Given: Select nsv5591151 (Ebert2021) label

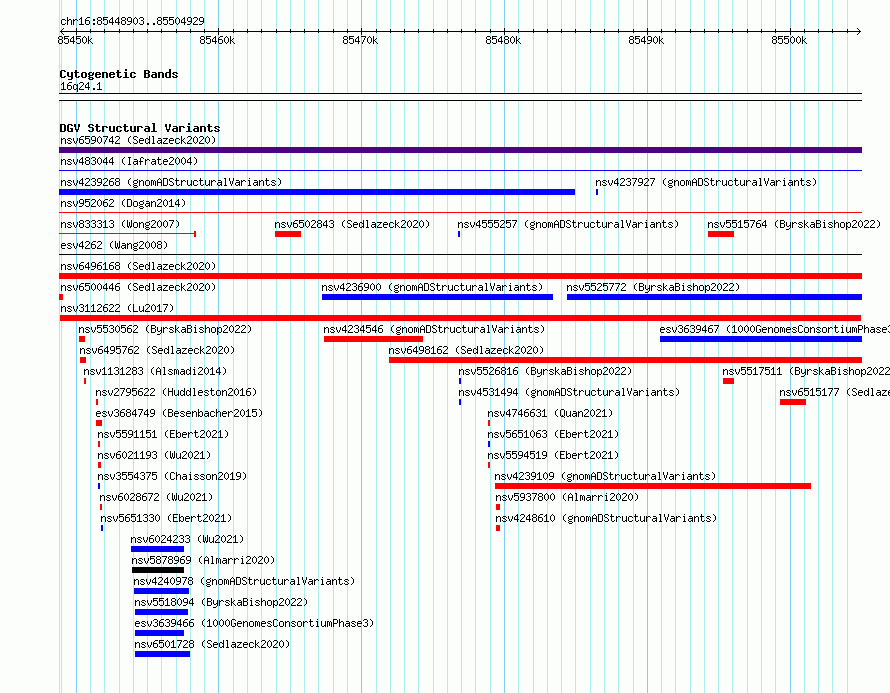Looking at the screenshot, I should click(163, 434).
